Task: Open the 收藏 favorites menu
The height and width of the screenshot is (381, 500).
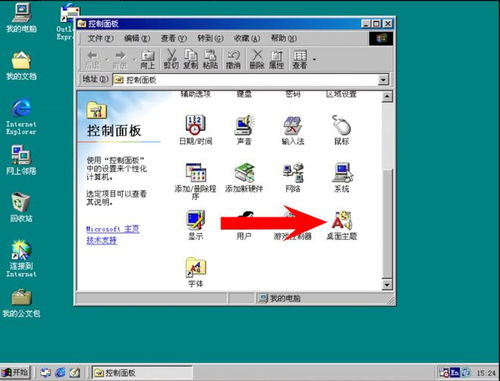Action: (x=247, y=38)
